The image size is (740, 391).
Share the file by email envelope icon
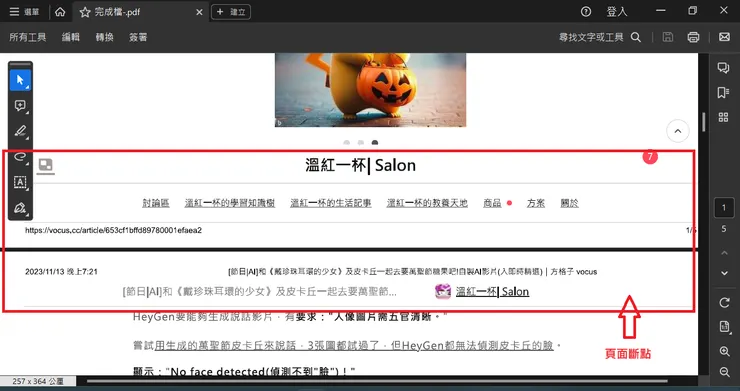(x=724, y=37)
